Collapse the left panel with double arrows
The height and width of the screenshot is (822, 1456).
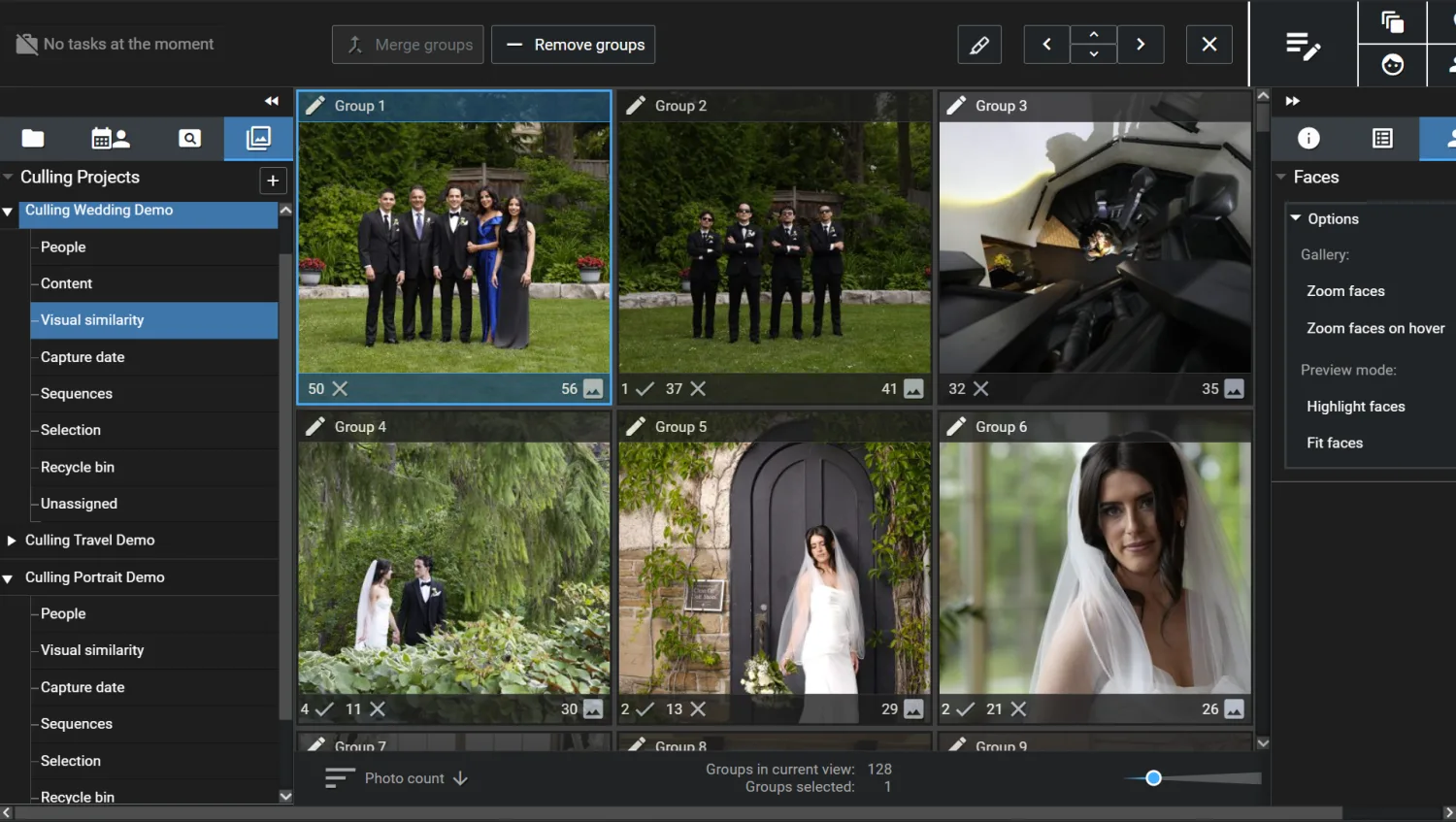(x=271, y=101)
